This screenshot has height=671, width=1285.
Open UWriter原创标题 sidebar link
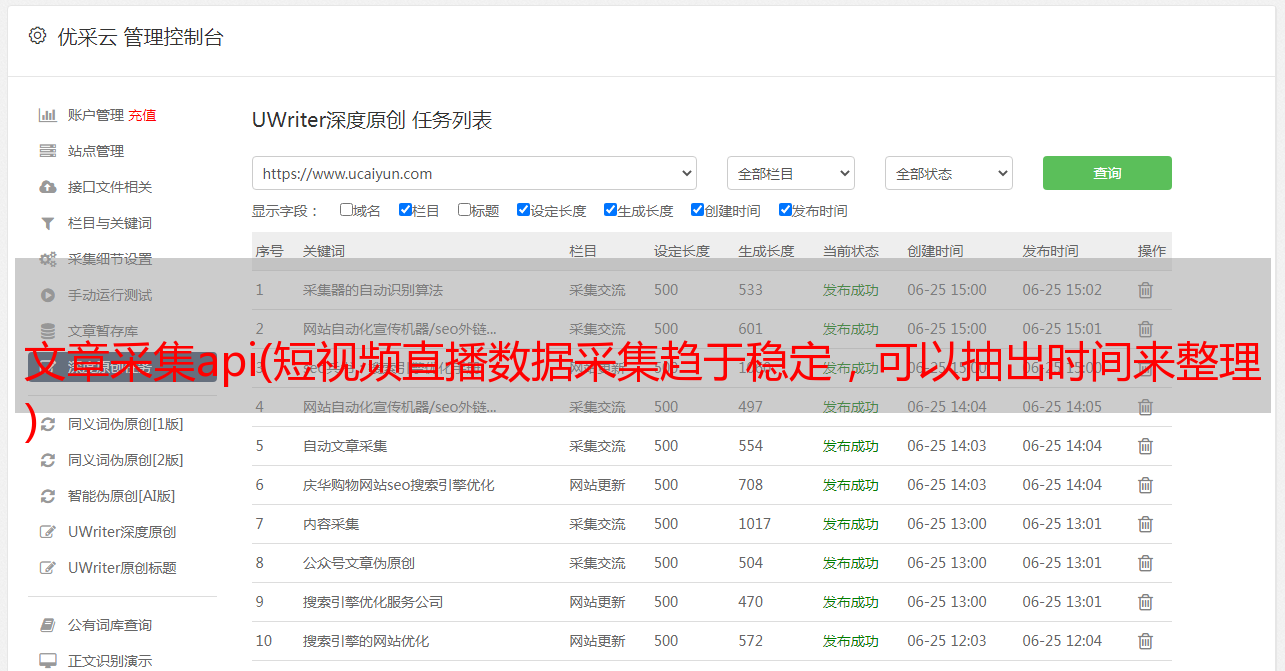[x=122, y=568]
